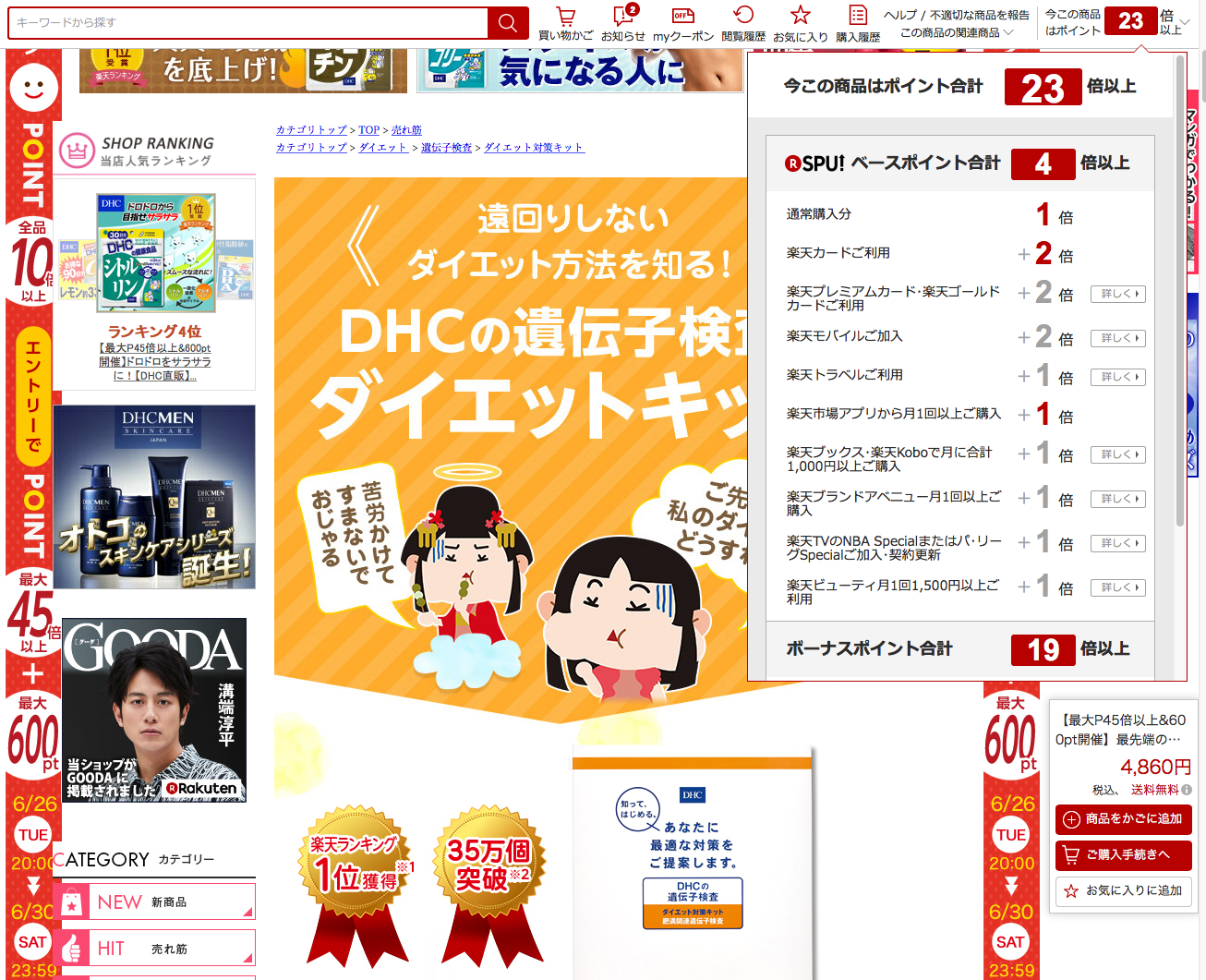This screenshot has height=980, width=1206.
Task: Open favorites (お気に入り) star icon
Action: [801, 24]
